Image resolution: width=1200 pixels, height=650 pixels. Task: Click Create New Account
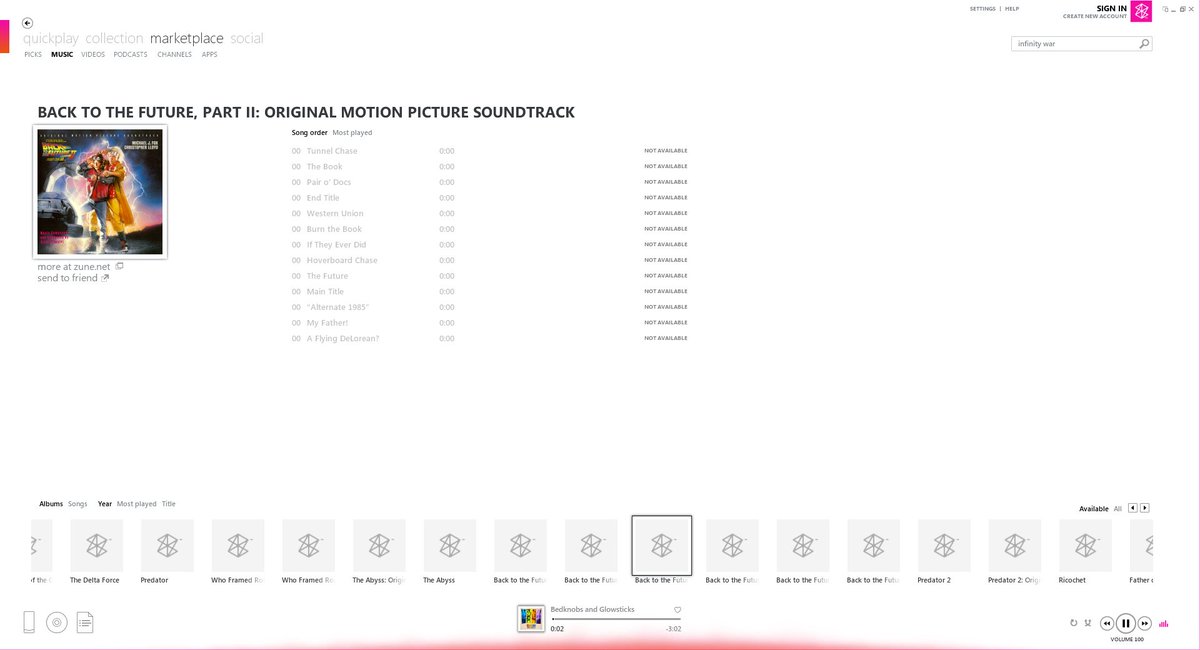tap(1095, 17)
